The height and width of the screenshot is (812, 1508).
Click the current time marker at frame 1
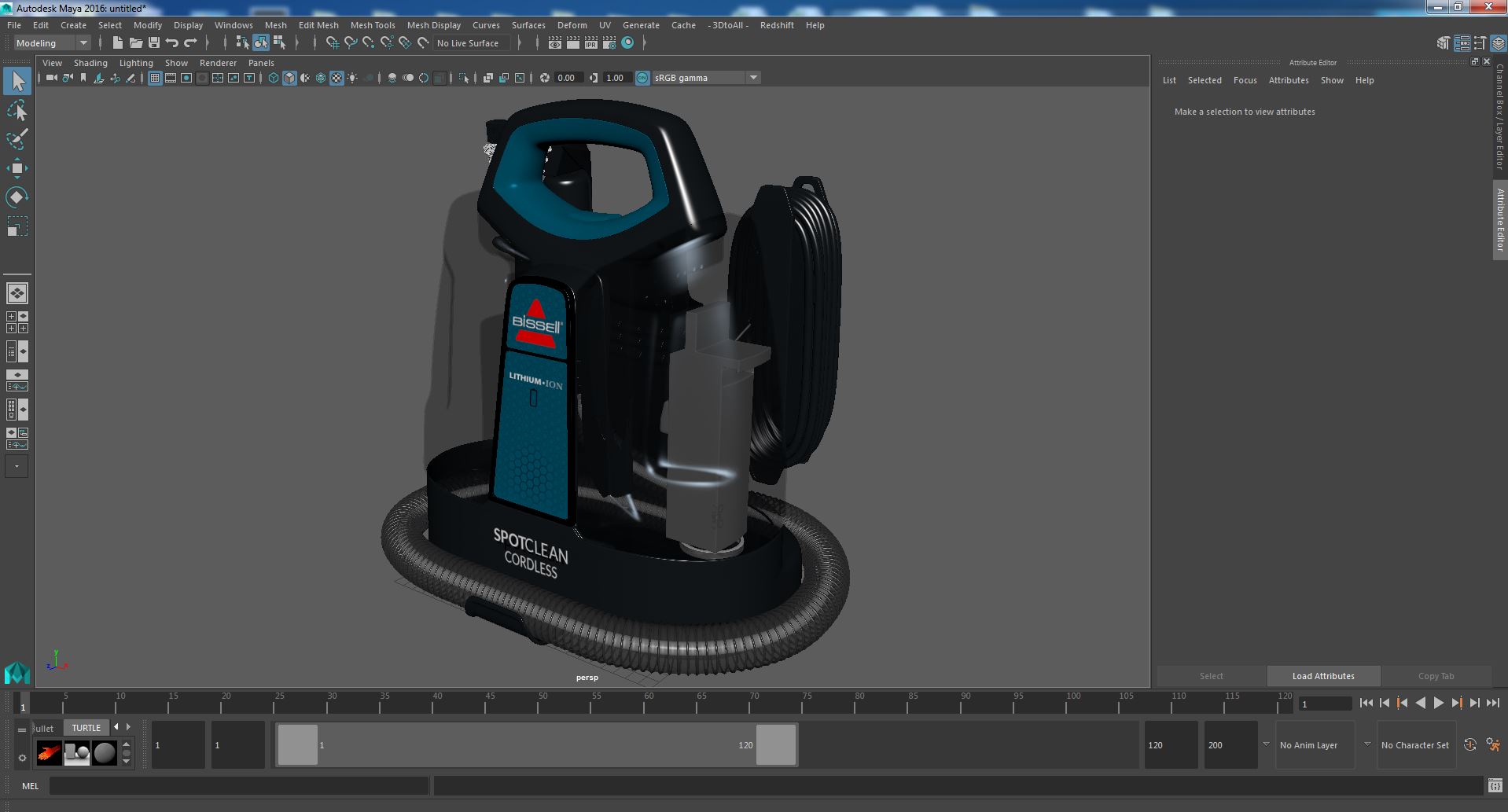pyautogui.click(x=24, y=704)
